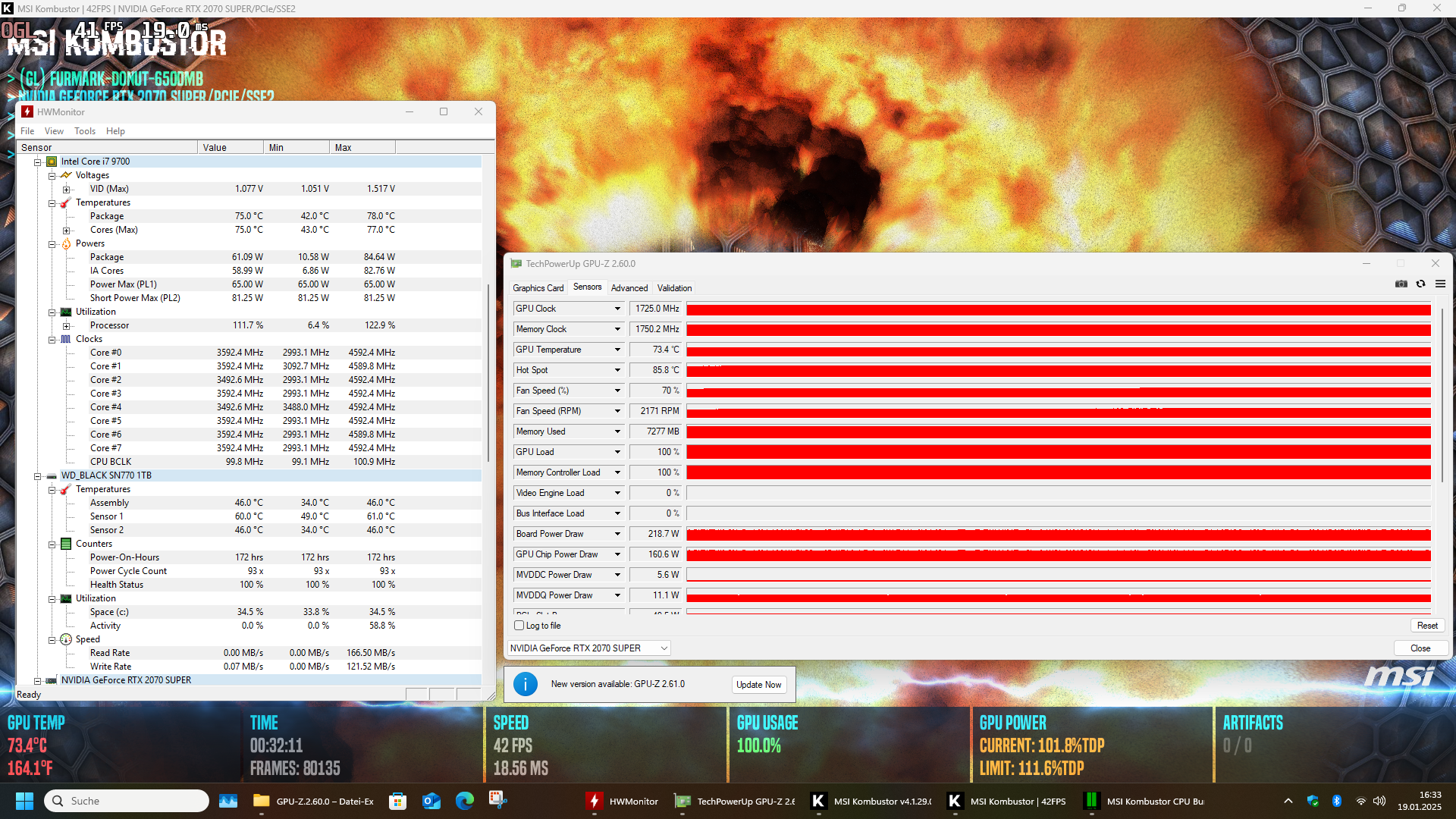This screenshot has height=819, width=1456.
Task: Switch to the Graphics Card tab
Action: point(538,288)
